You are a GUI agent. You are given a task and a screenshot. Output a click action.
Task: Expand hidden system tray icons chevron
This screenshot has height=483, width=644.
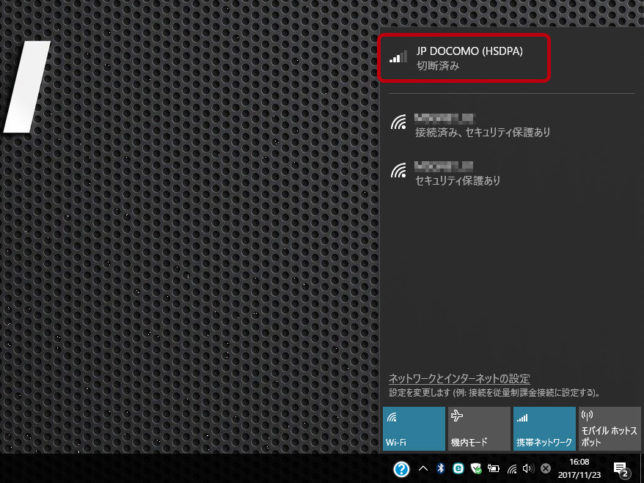coord(423,469)
